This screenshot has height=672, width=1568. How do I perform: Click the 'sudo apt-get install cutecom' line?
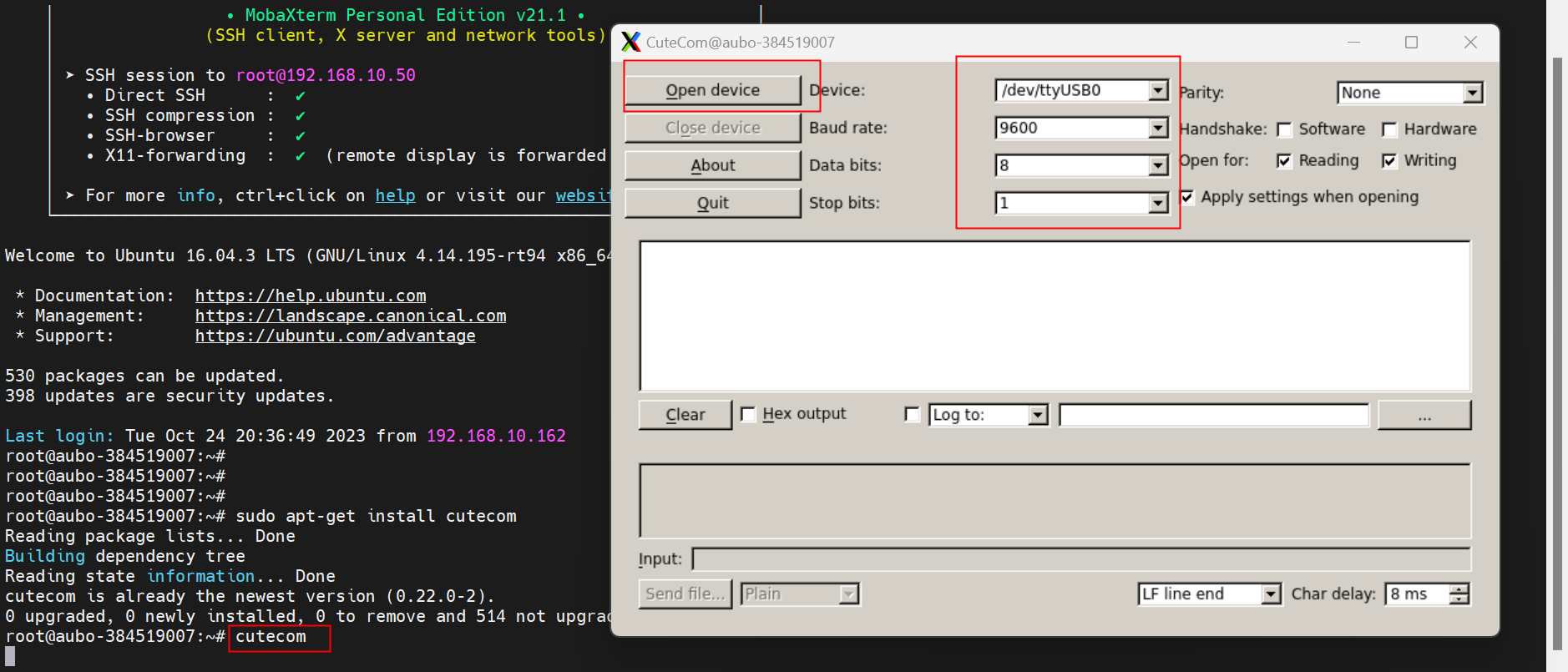[376, 516]
